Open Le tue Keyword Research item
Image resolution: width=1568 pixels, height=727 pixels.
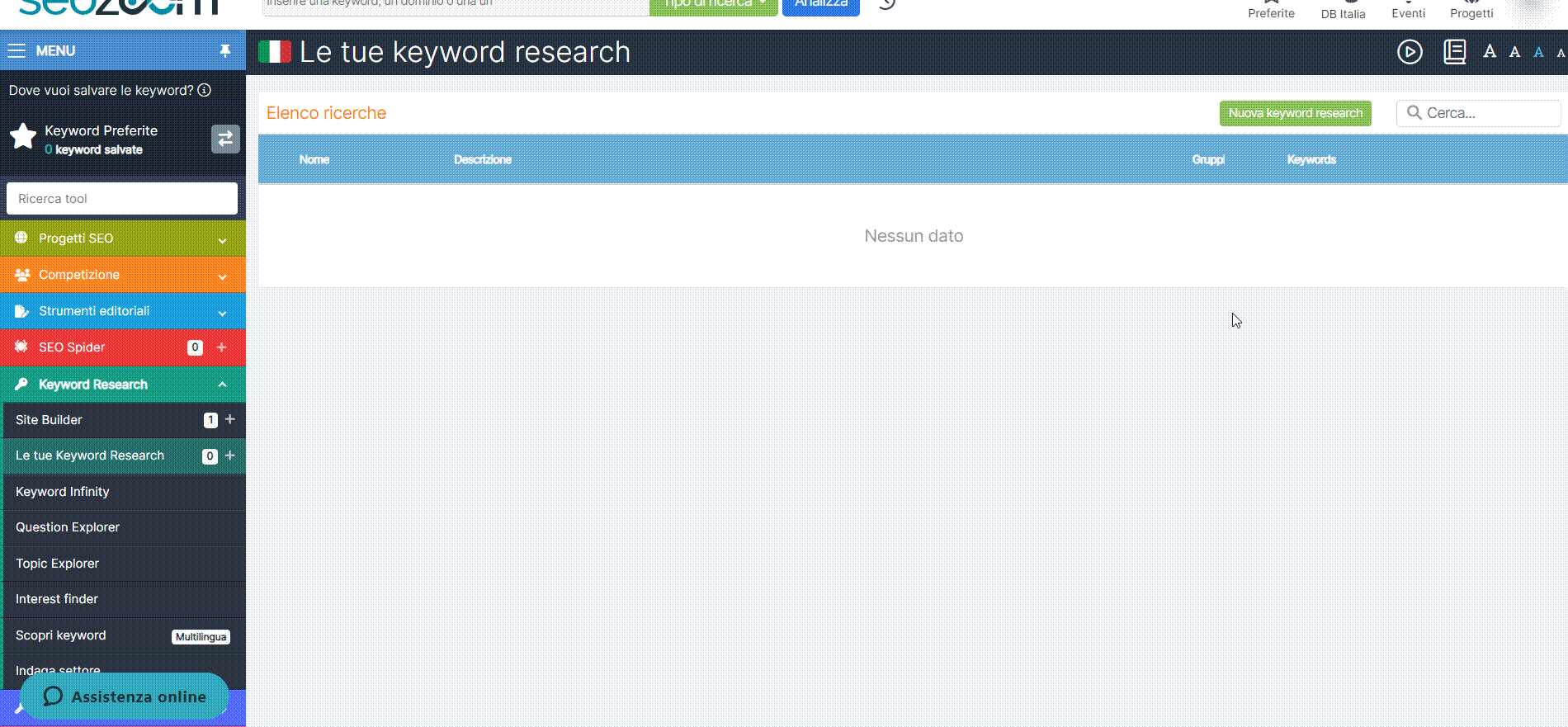[x=90, y=456]
